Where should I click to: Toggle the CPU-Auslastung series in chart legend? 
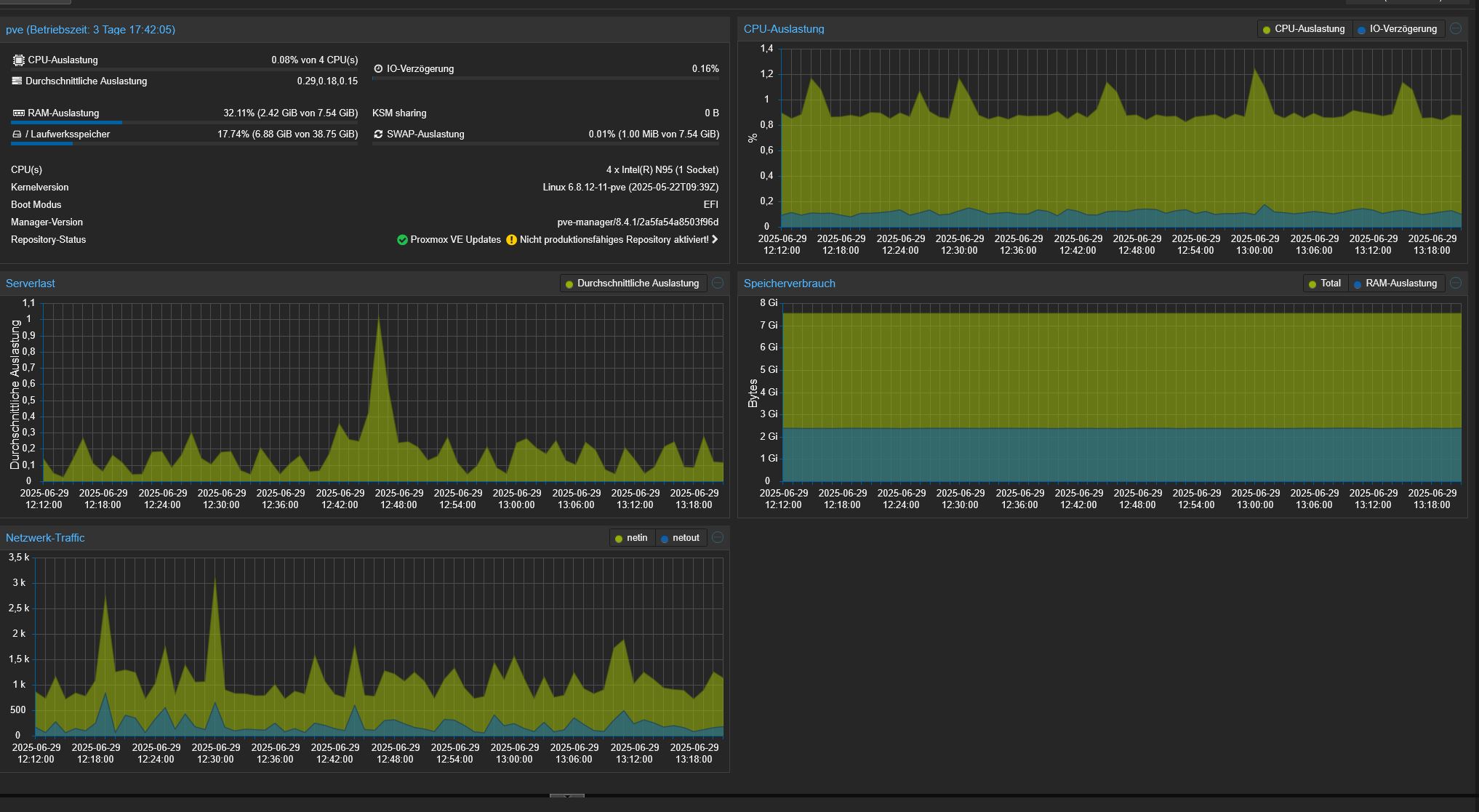1304,29
